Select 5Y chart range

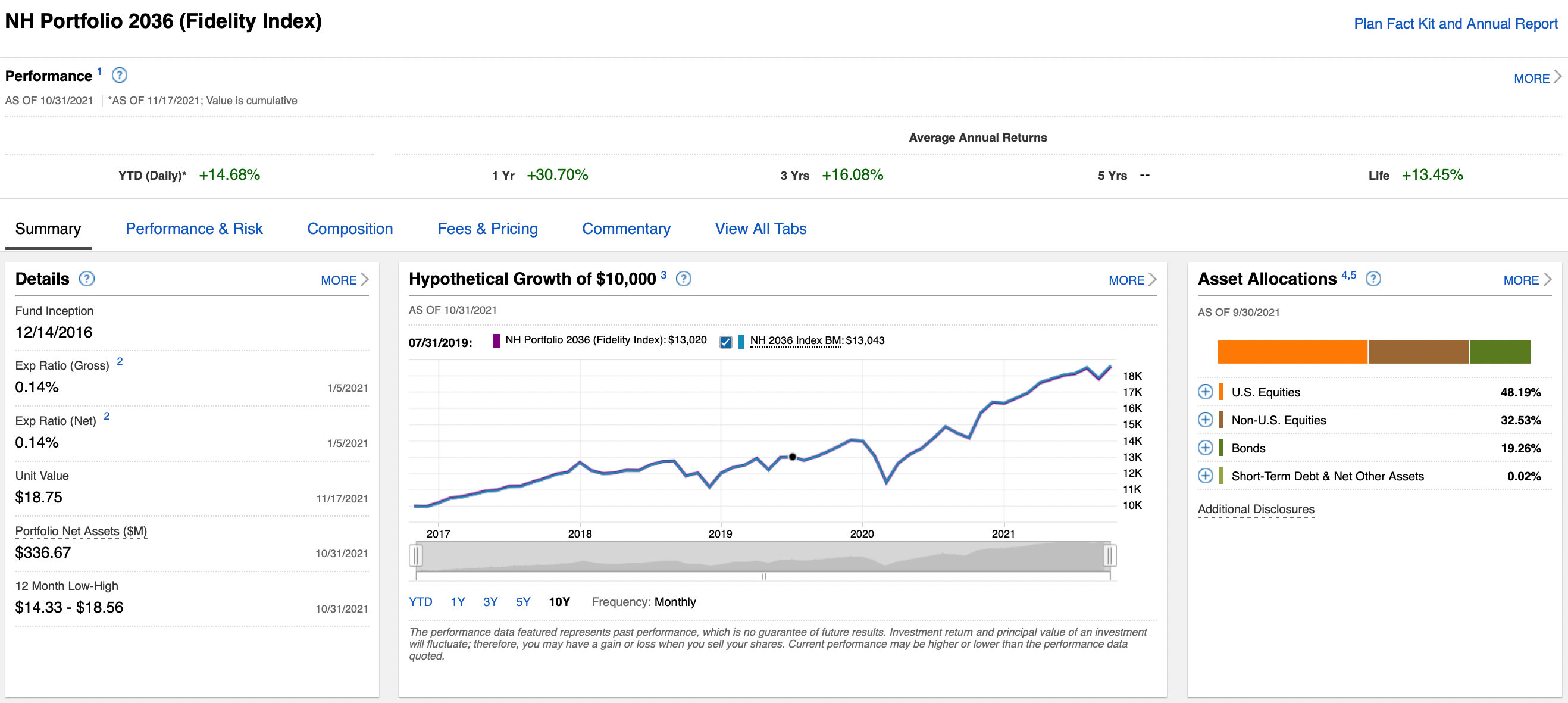(523, 602)
